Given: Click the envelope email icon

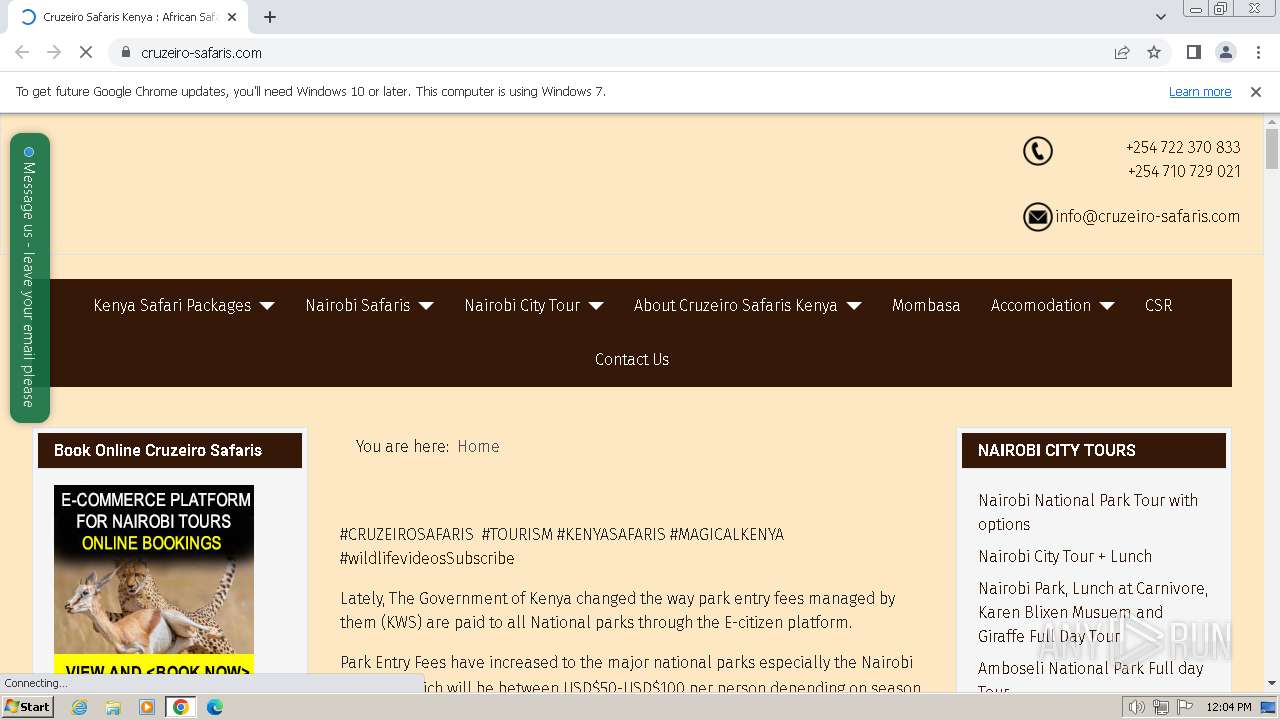Looking at the screenshot, I should [1038, 216].
